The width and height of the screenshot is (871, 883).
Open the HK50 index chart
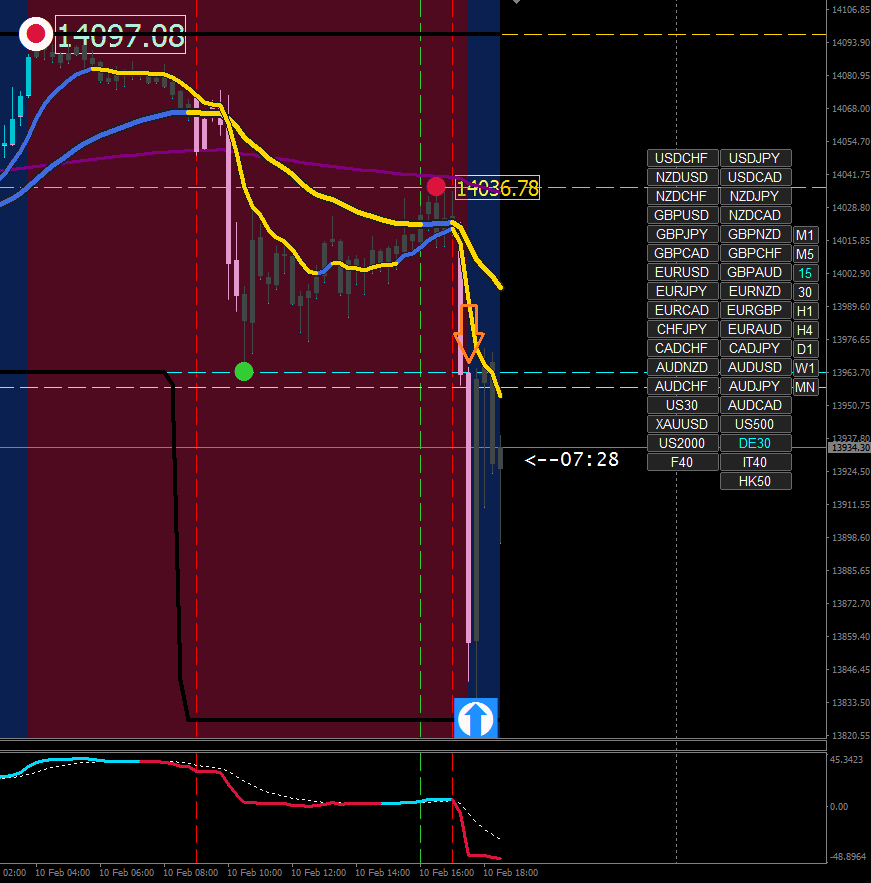756,481
